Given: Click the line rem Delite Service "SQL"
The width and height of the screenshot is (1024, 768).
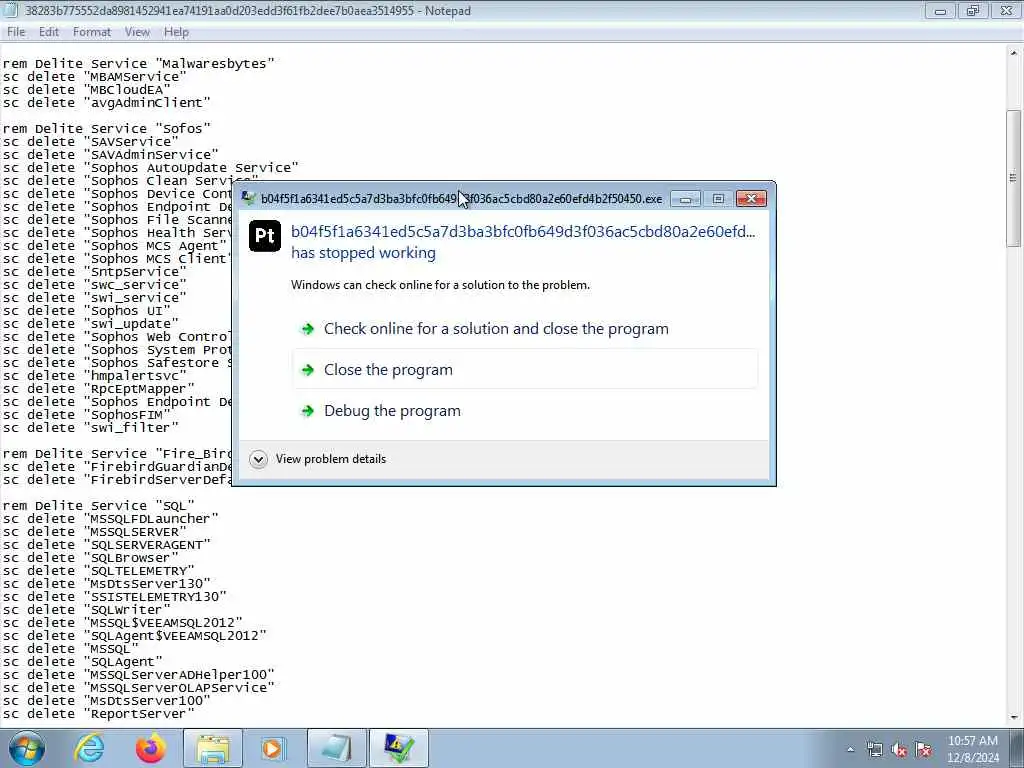Looking at the screenshot, I should click(99, 505).
